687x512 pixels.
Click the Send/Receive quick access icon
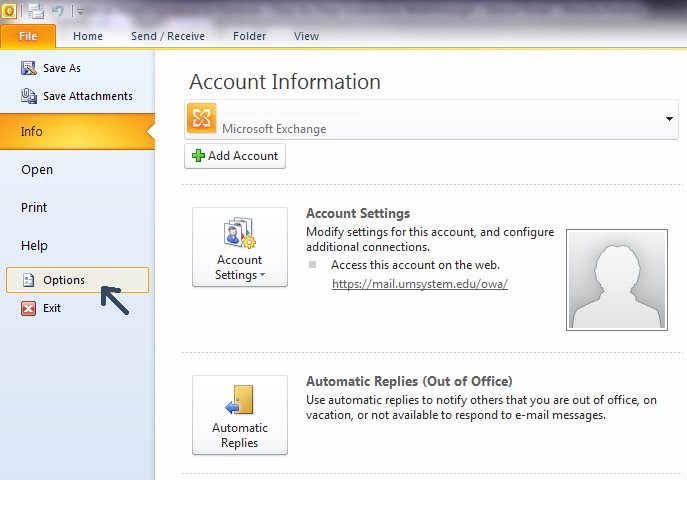pos(36,11)
